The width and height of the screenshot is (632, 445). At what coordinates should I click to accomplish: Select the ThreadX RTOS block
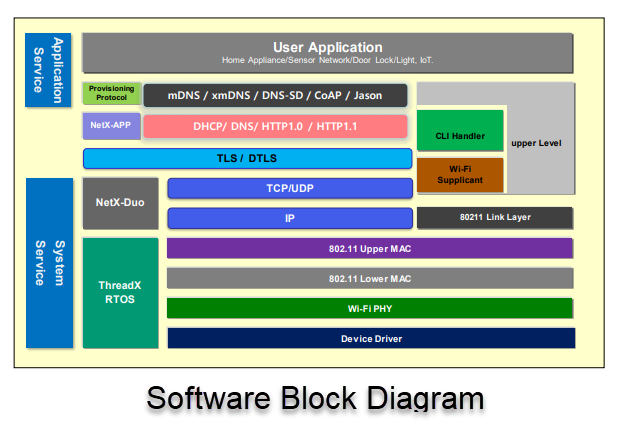[x=120, y=292]
